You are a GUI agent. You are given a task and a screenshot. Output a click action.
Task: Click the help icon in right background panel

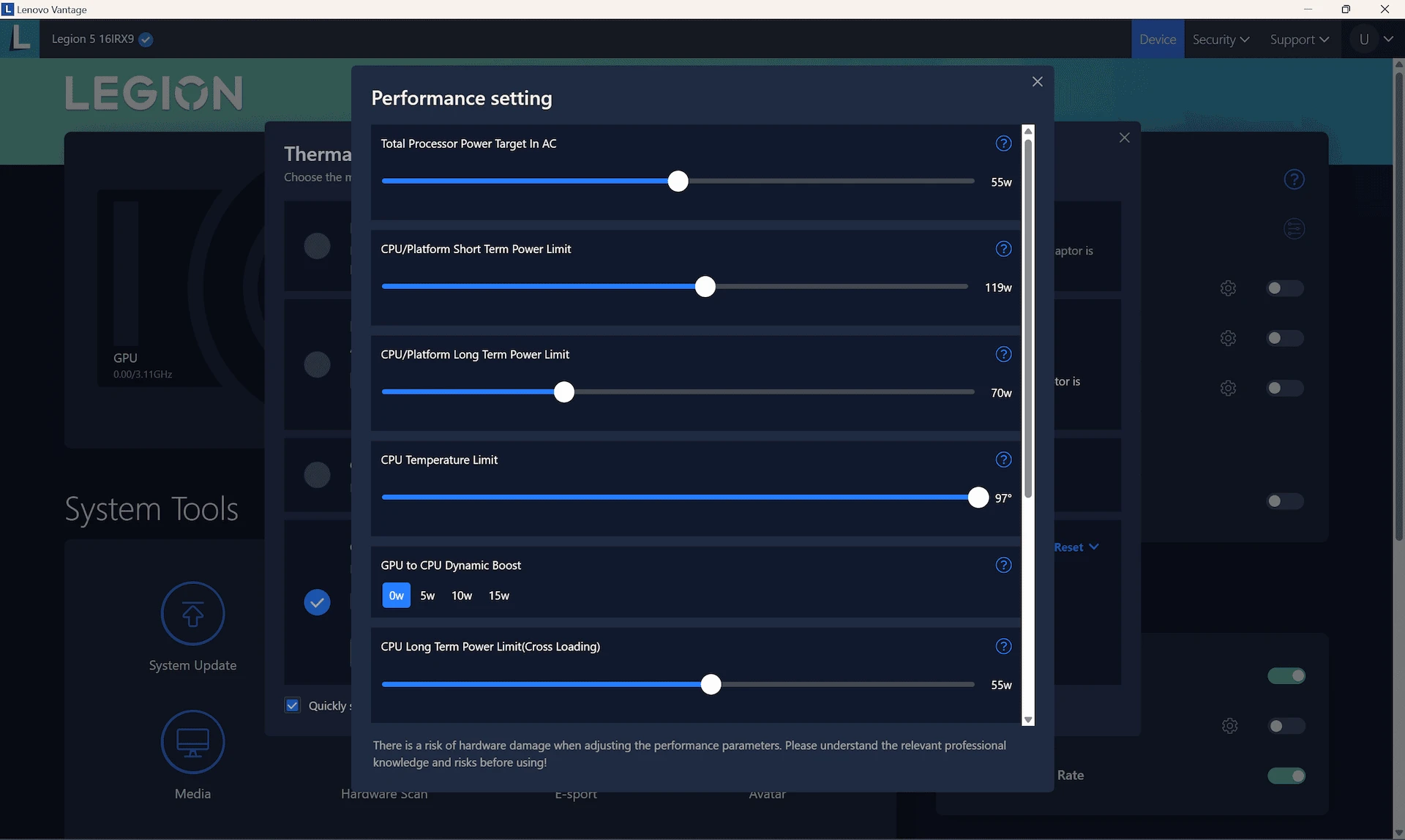tap(1294, 179)
